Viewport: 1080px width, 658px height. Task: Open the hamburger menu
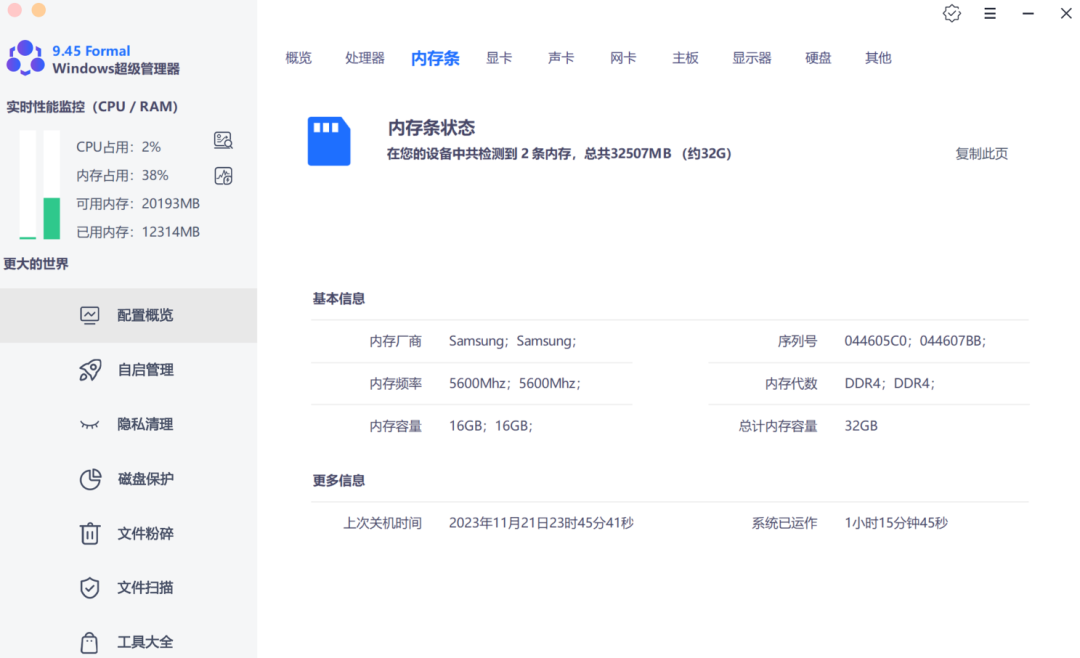990,13
